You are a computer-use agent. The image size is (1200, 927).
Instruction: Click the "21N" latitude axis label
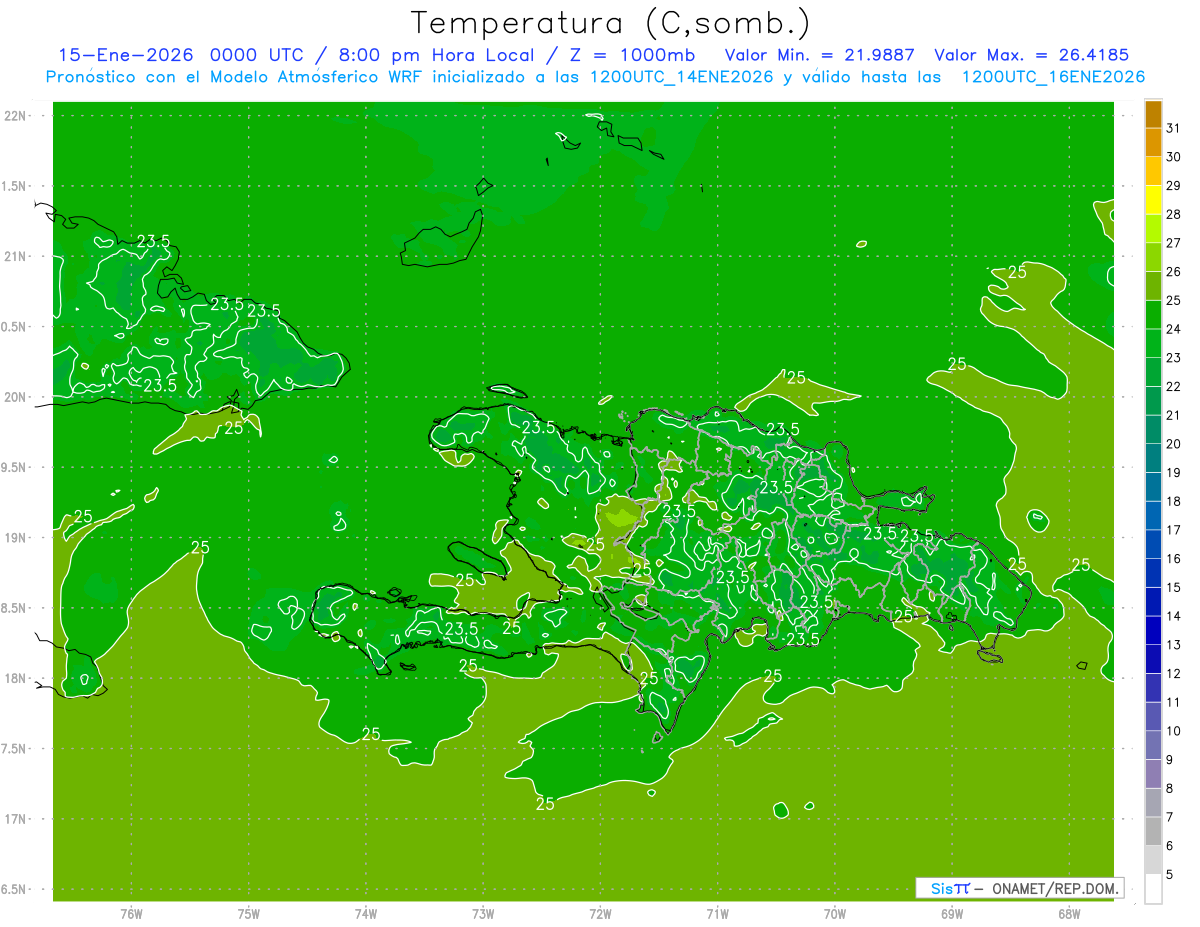tap(17, 257)
